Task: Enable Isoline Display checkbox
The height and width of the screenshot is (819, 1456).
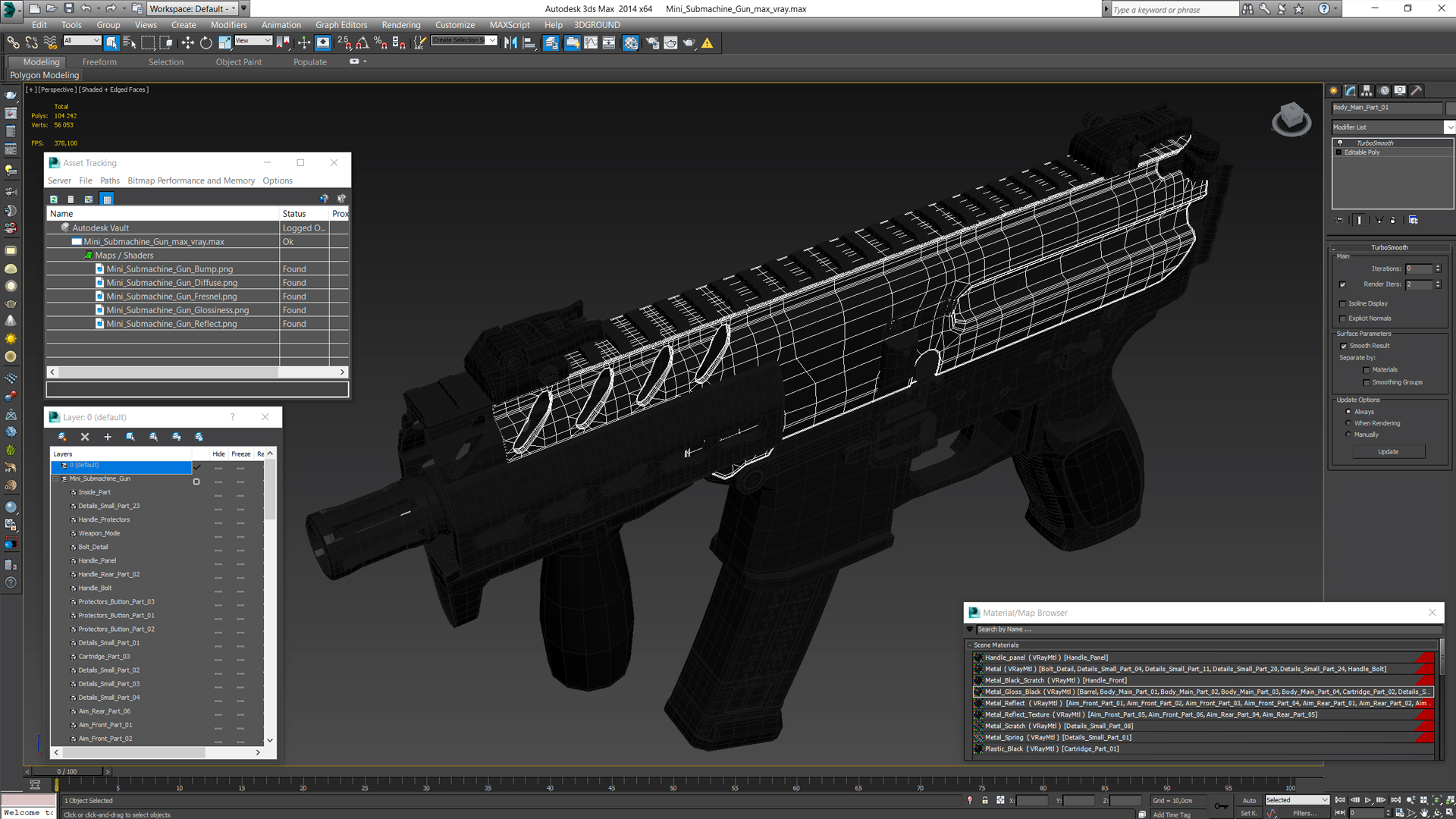Action: coord(1343,303)
